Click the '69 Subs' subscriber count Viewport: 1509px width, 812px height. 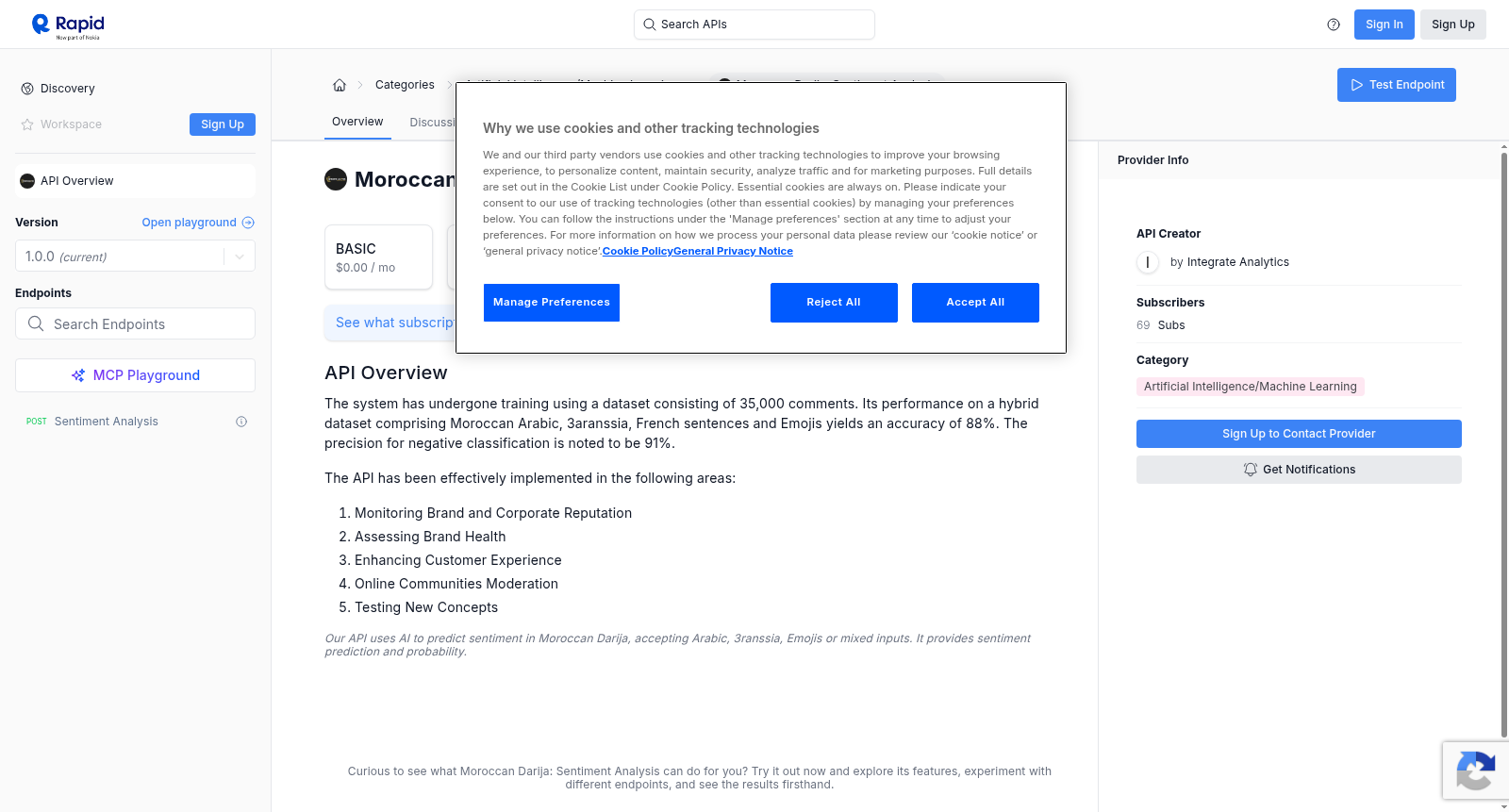coord(1160,325)
